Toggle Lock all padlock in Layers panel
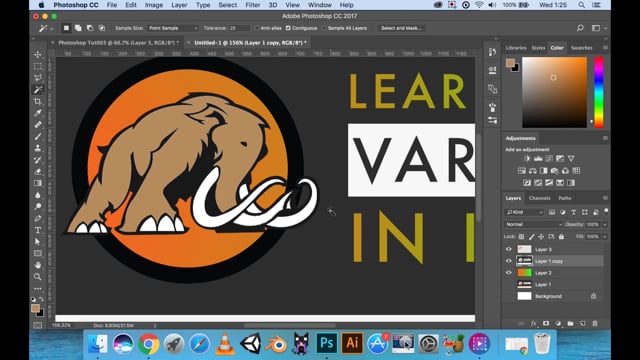This screenshot has width=640, height=360. [561, 236]
